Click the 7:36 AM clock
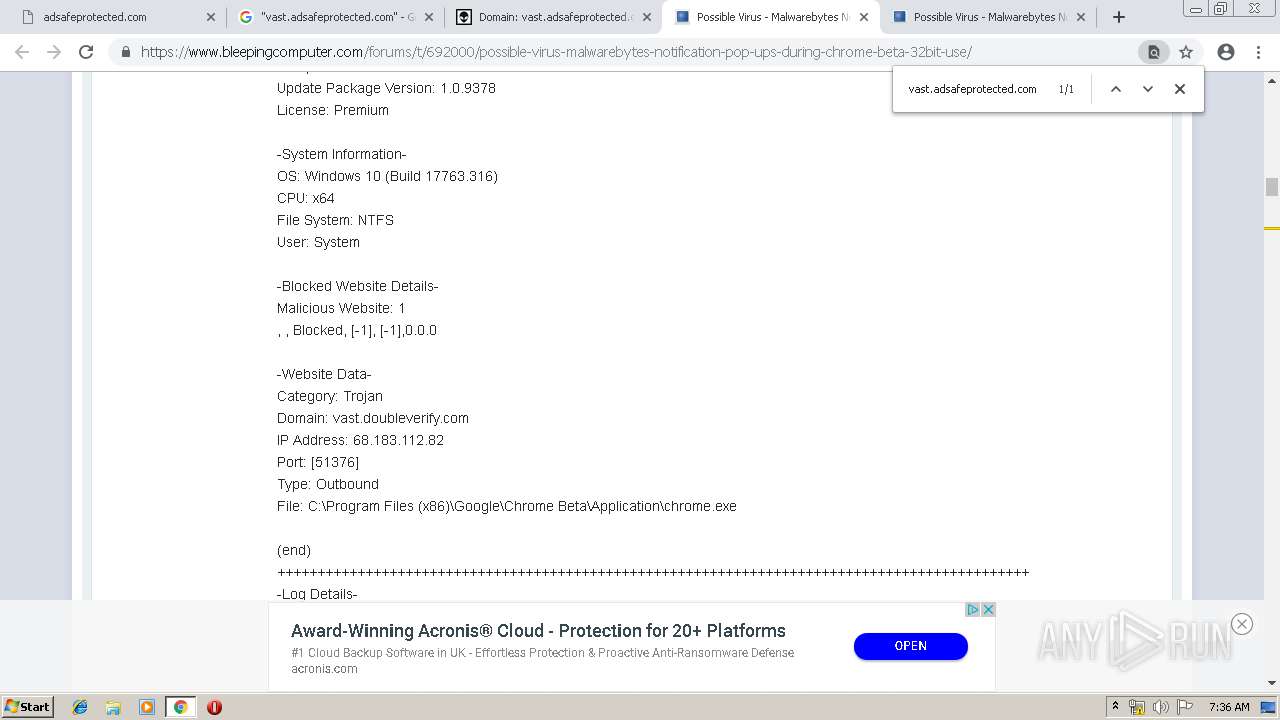Image resolution: width=1280 pixels, height=720 pixels. pos(1229,707)
